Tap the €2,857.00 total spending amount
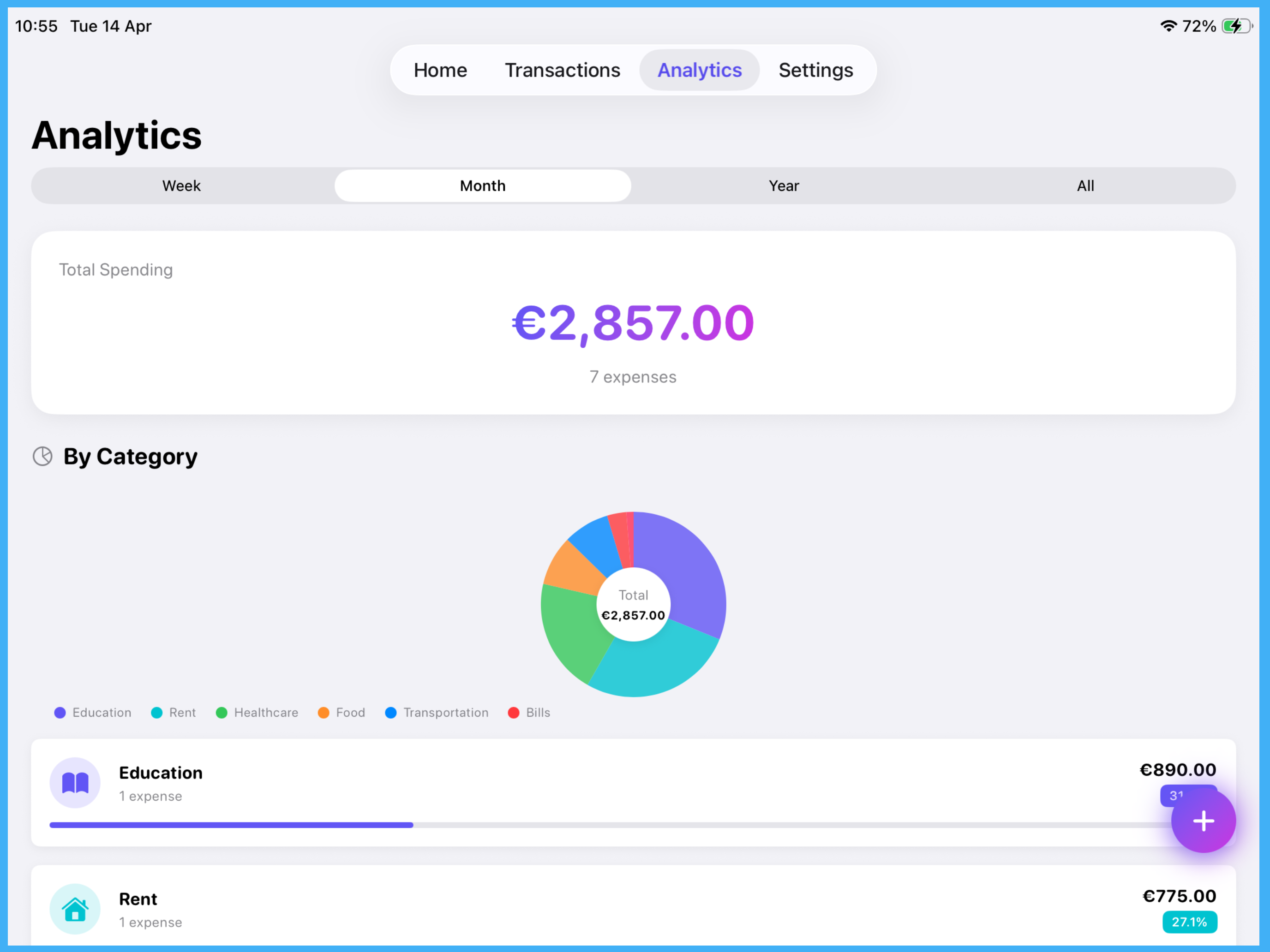This screenshot has height=952, width=1270. coord(633,323)
